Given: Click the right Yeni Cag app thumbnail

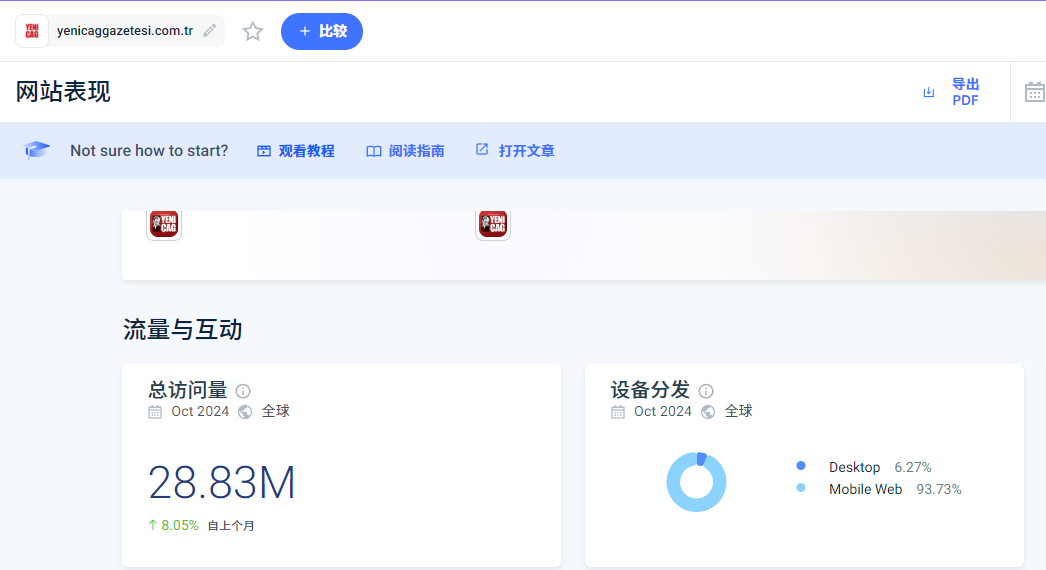Looking at the screenshot, I should (x=493, y=224).
